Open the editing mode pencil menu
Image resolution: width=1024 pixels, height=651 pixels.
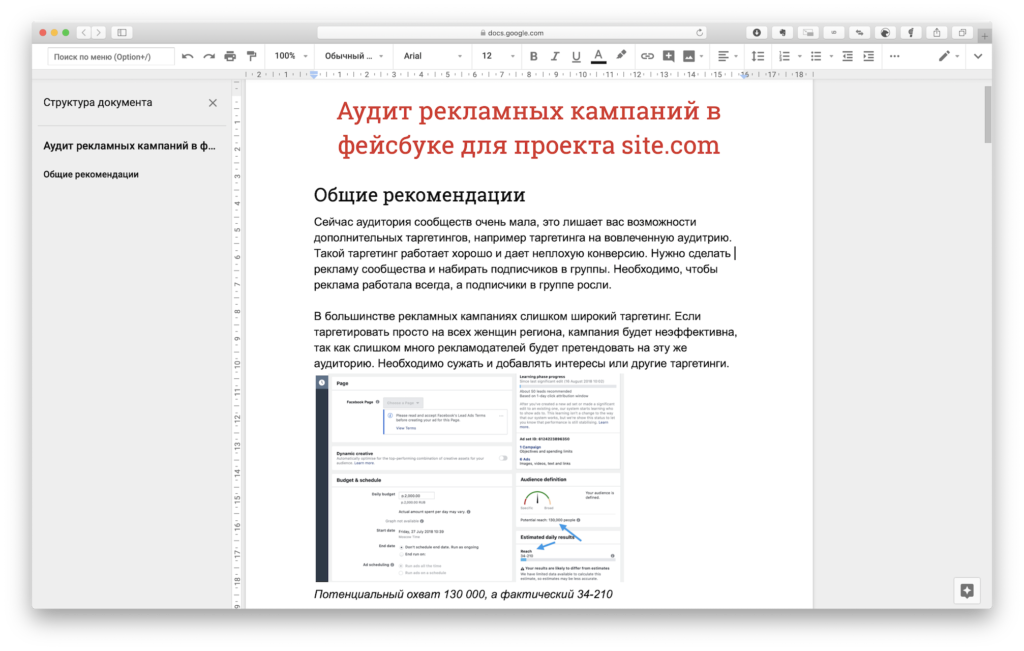point(948,57)
